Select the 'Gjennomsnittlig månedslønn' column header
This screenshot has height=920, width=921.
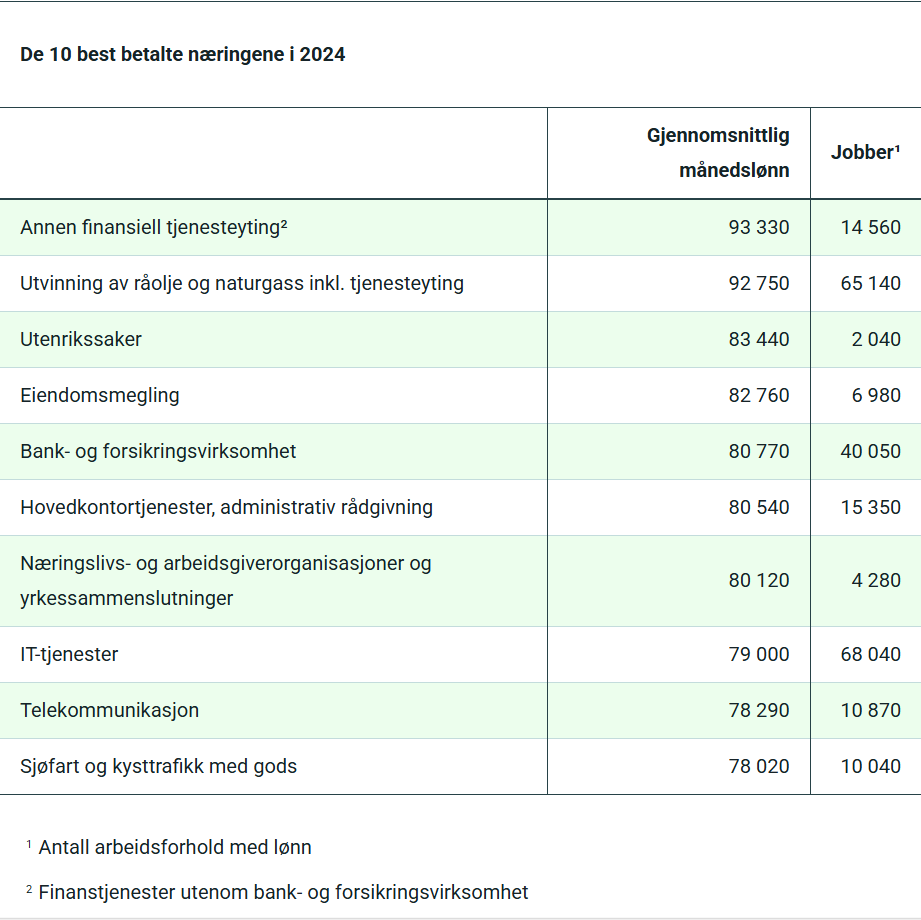click(718, 152)
